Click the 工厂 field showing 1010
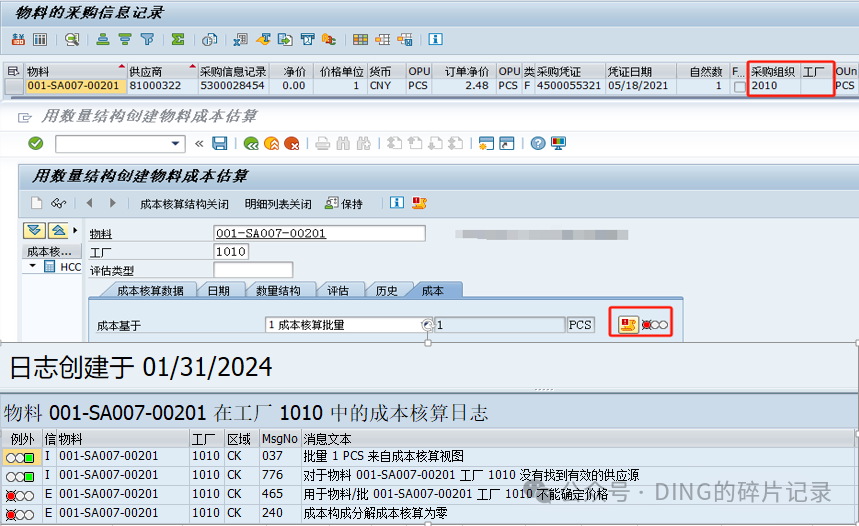Screen dimensions: 859x526 point(231,251)
